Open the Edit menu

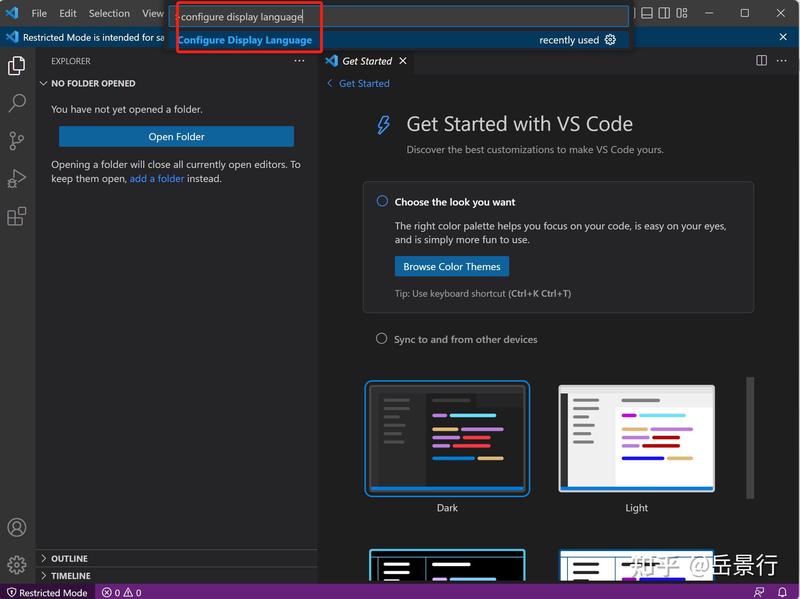[67, 13]
